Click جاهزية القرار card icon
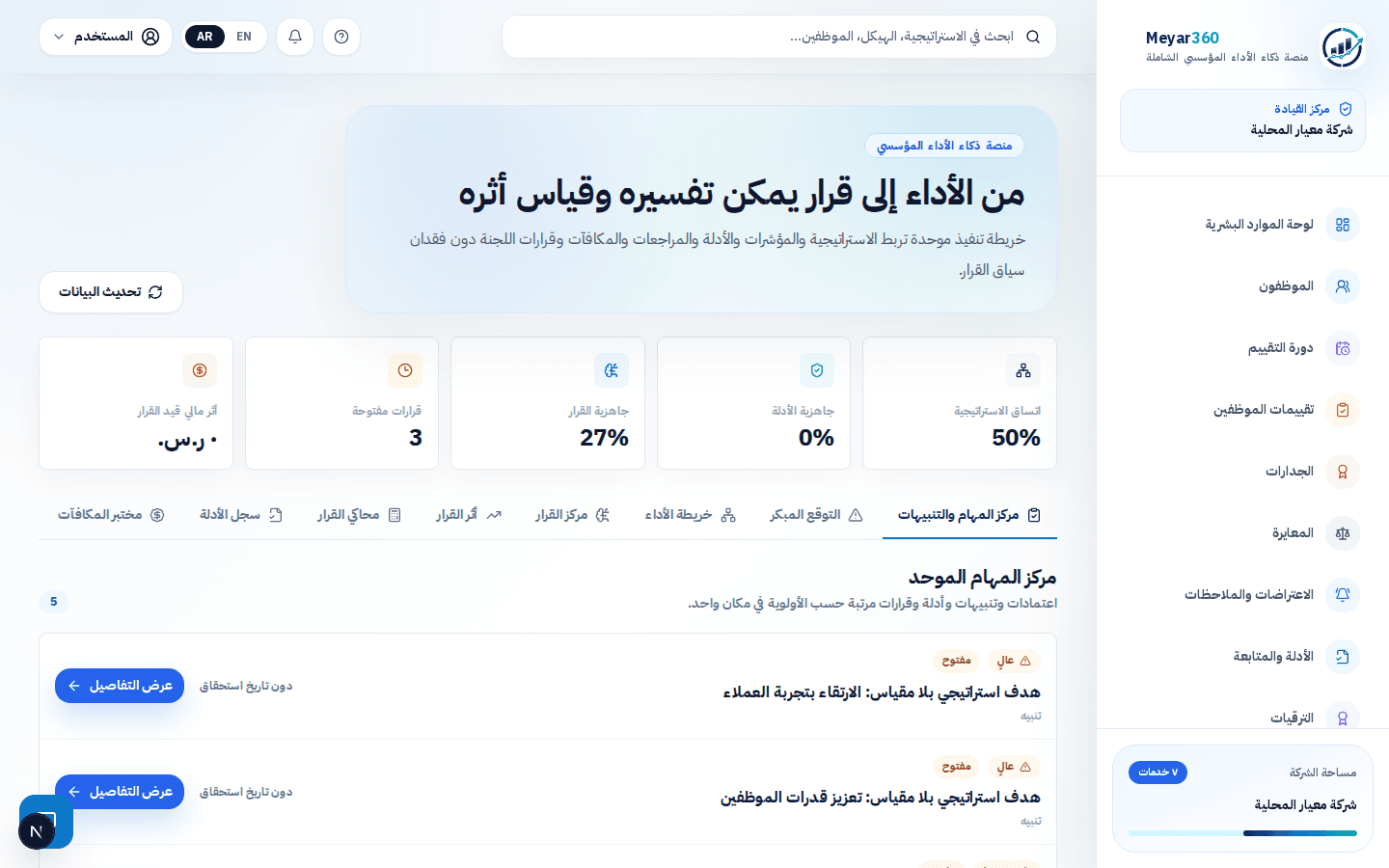The width and height of the screenshot is (1389, 868). click(612, 370)
